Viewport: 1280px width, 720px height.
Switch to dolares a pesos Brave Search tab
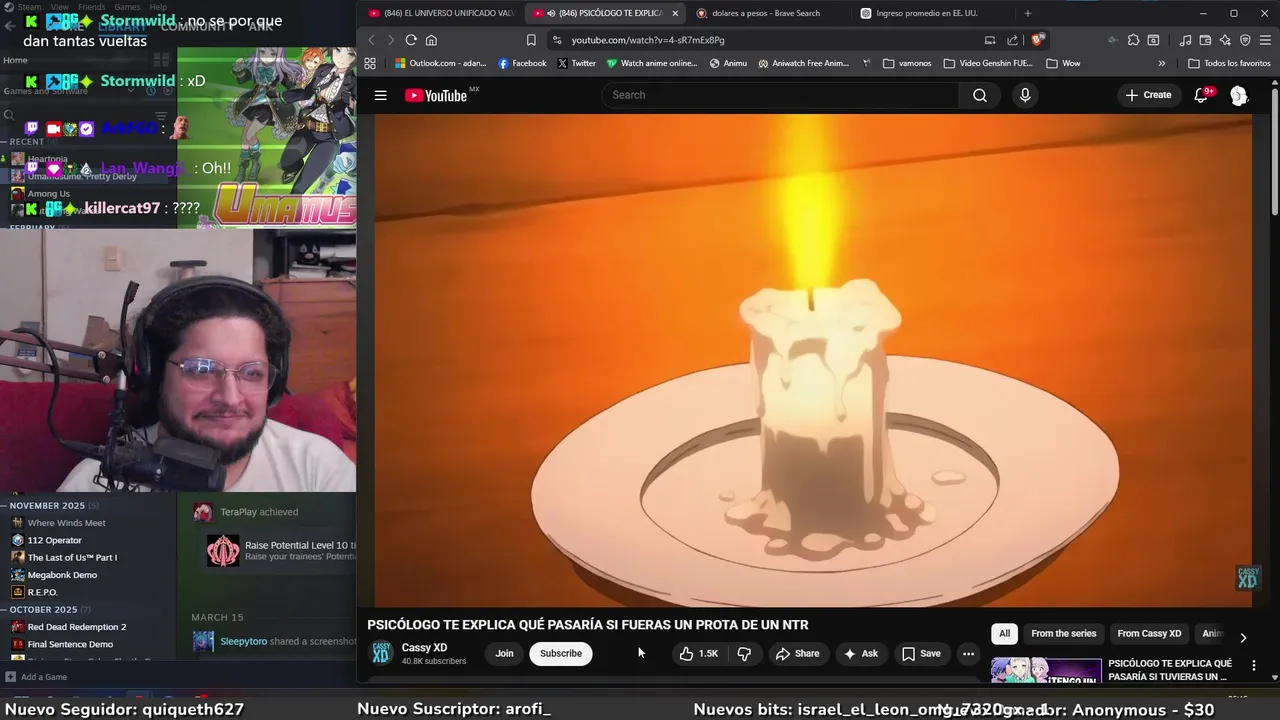[x=766, y=13]
